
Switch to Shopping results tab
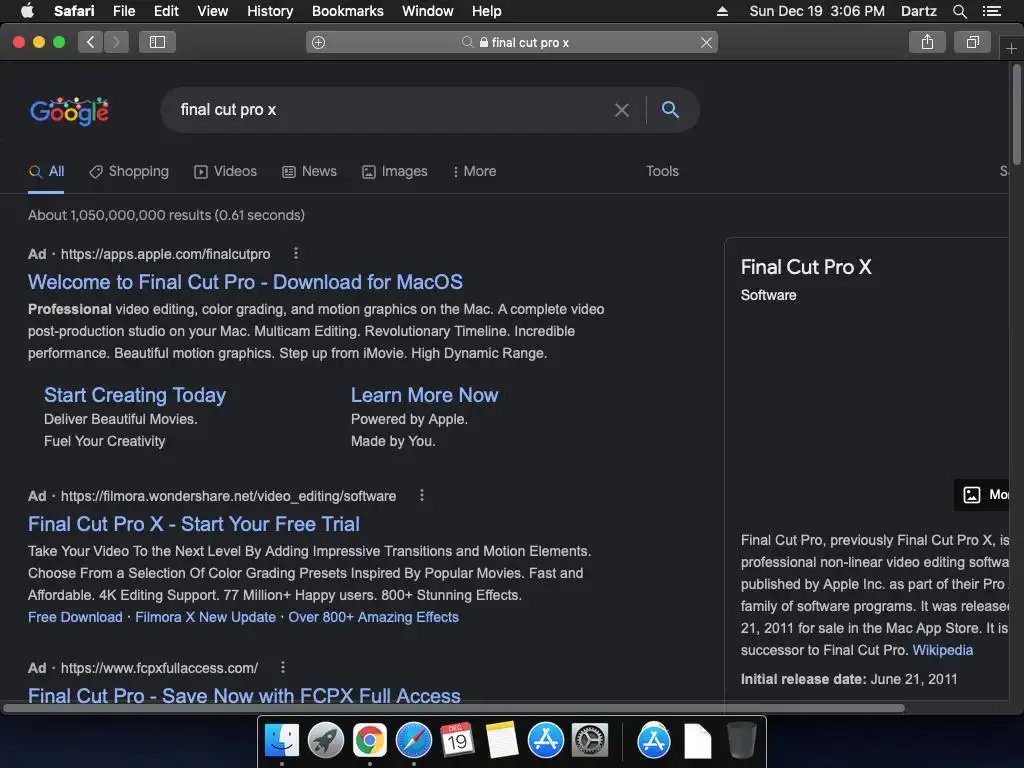pyautogui.click(x=129, y=171)
